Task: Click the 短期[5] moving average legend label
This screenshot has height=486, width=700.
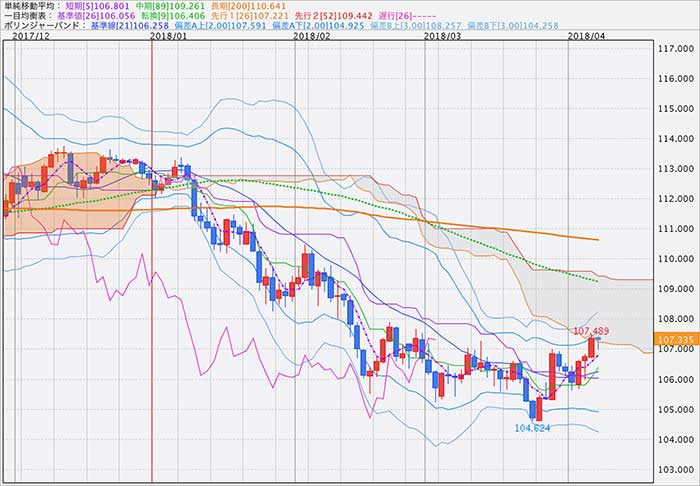Action: pos(96,6)
